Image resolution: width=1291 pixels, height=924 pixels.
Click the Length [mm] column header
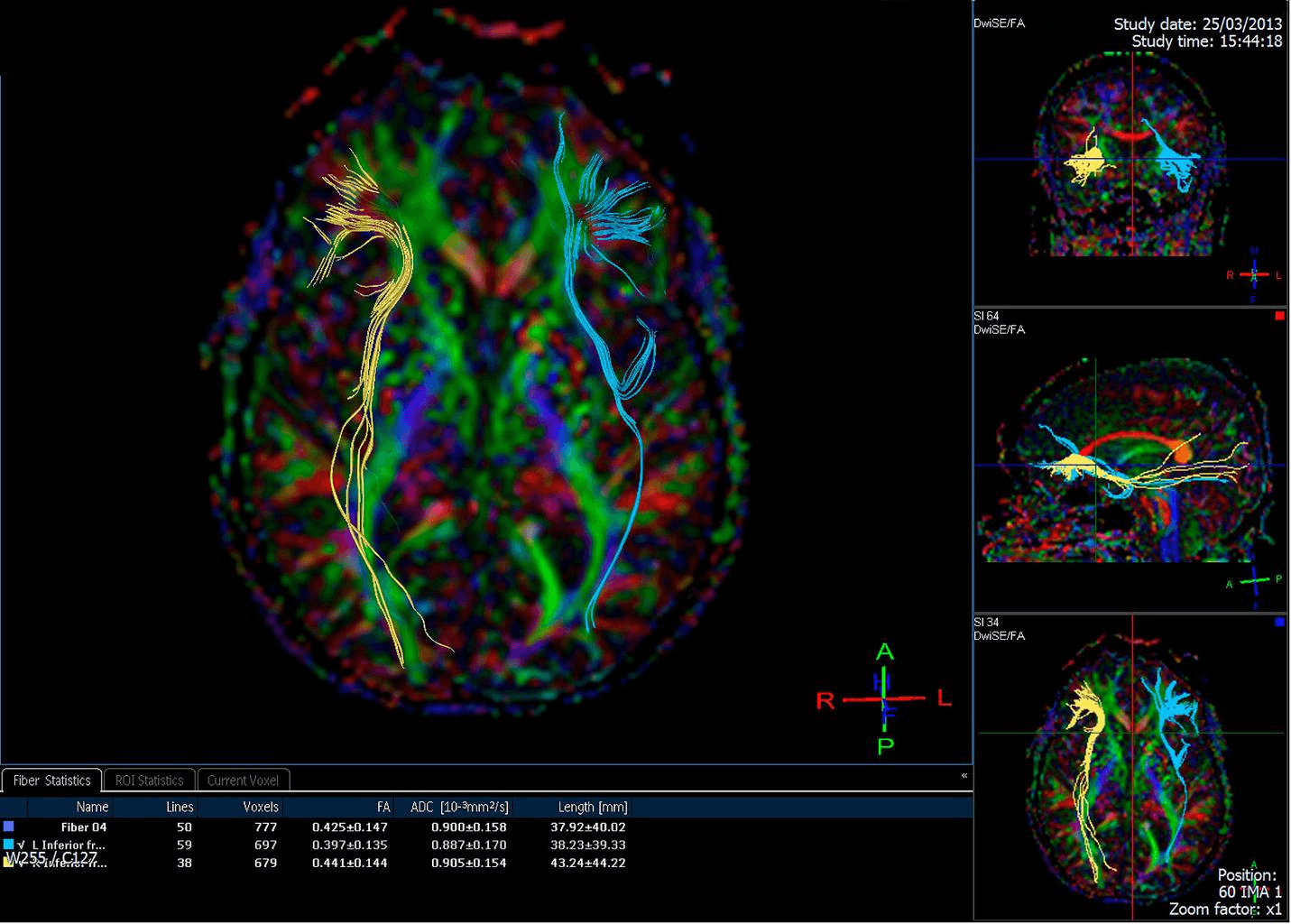click(593, 807)
